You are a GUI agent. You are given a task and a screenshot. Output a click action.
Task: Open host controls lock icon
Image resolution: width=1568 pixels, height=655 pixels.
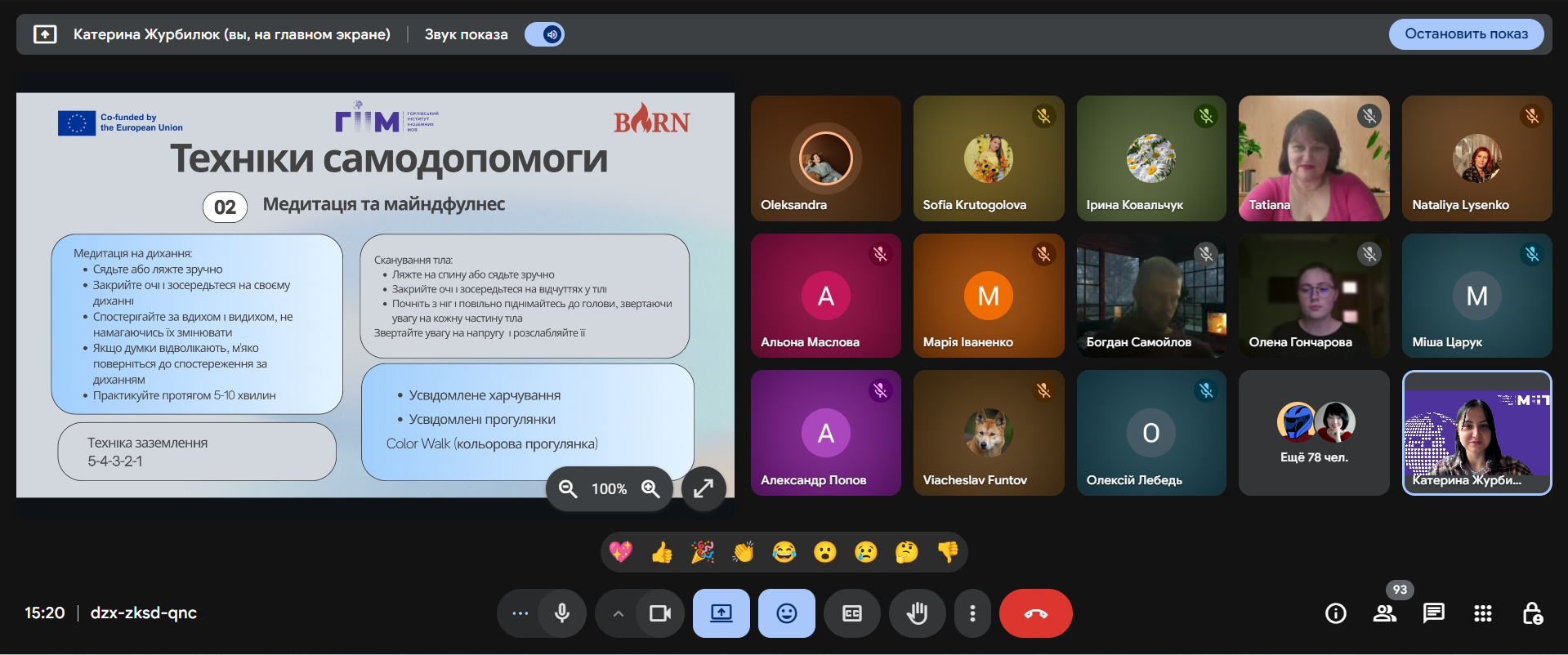coord(1532,613)
